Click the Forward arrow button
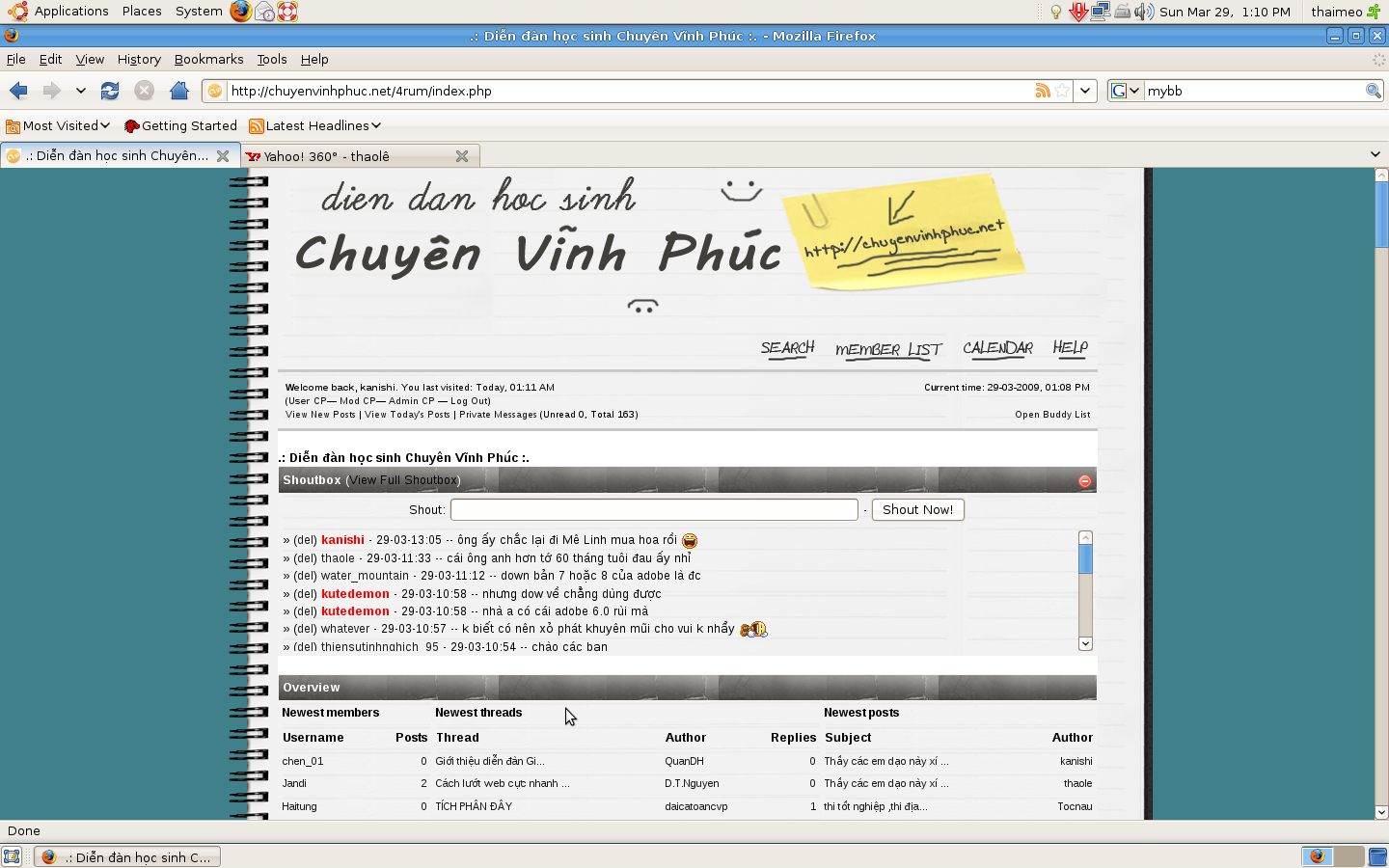The image size is (1389, 868). pos(51,91)
